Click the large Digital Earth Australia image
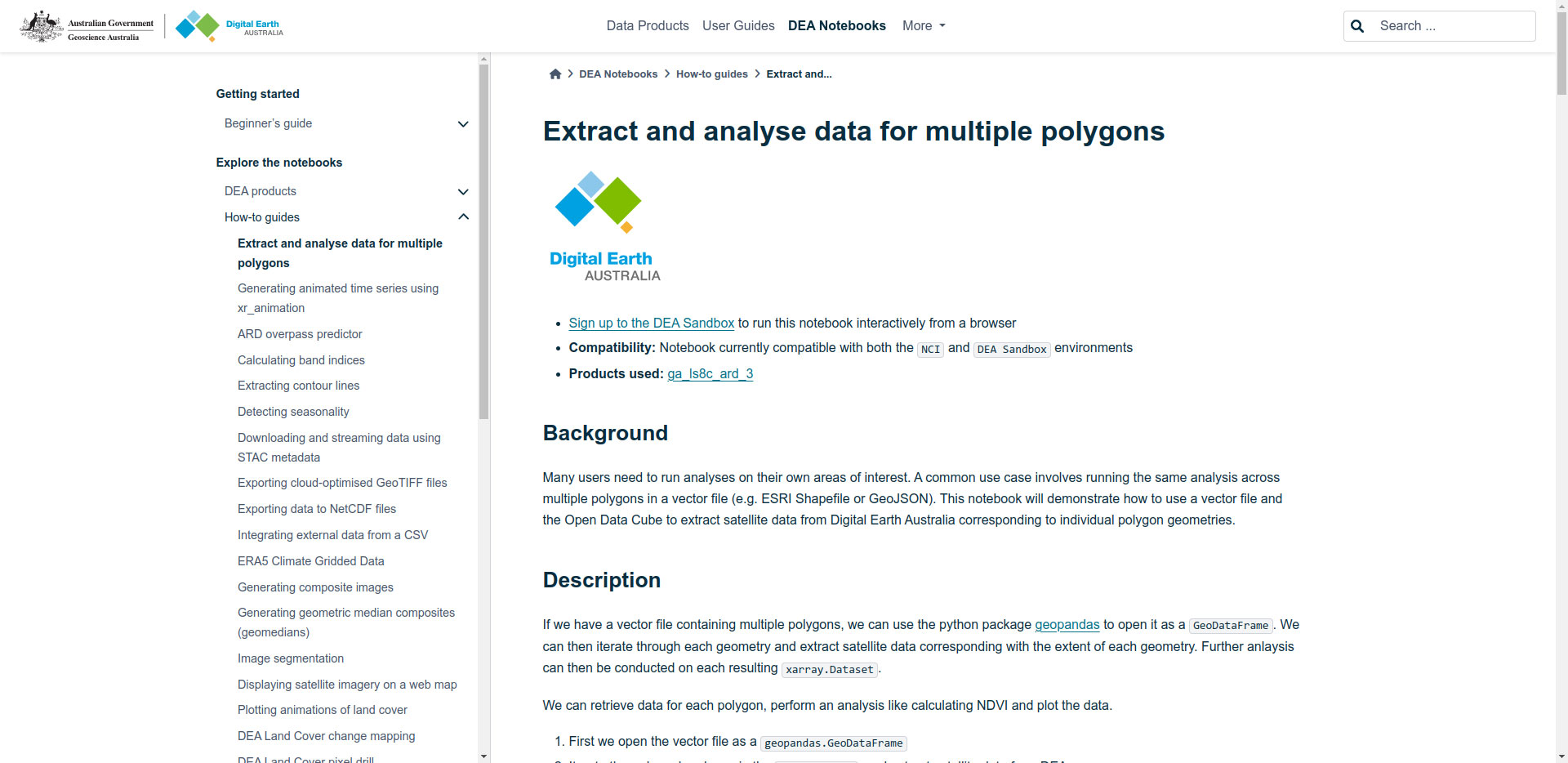1568x763 pixels. click(x=605, y=227)
